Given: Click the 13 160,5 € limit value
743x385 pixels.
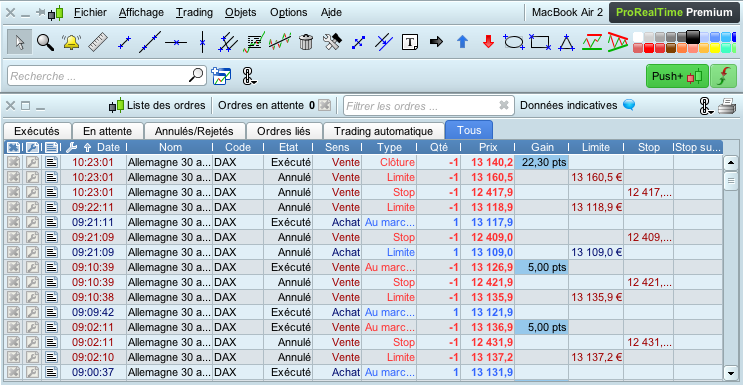Looking at the screenshot, I should coord(597,177).
